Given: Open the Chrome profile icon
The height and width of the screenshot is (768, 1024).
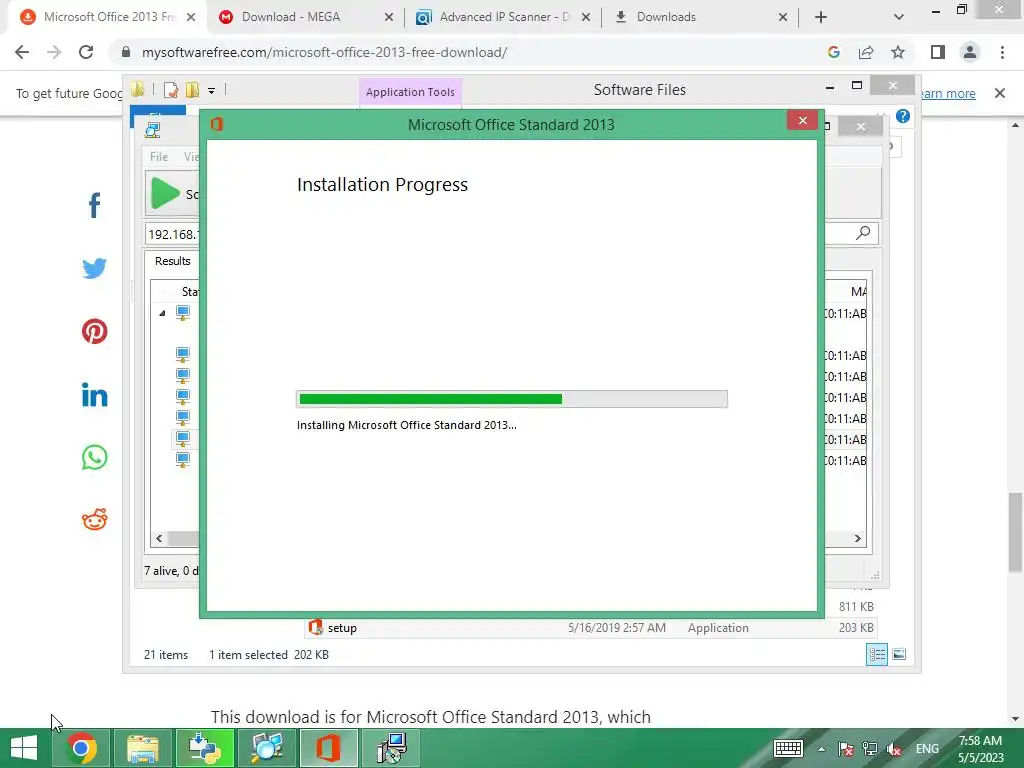Looking at the screenshot, I should [x=970, y=52].
